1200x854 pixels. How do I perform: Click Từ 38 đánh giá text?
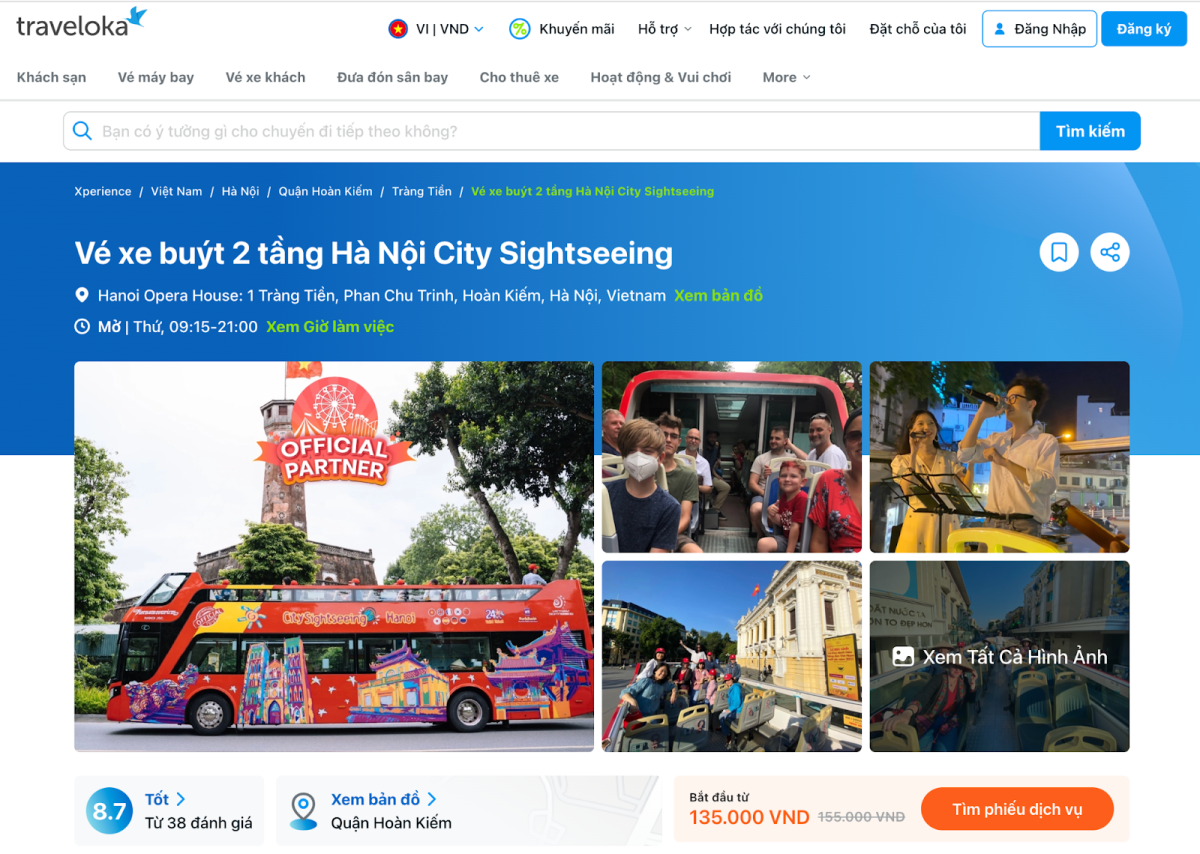pos(198,823)
